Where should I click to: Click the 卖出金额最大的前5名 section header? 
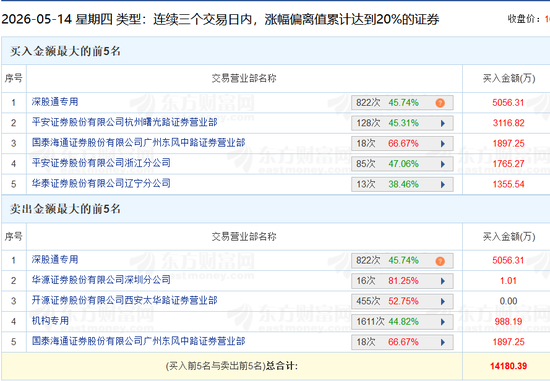point(65,209)
